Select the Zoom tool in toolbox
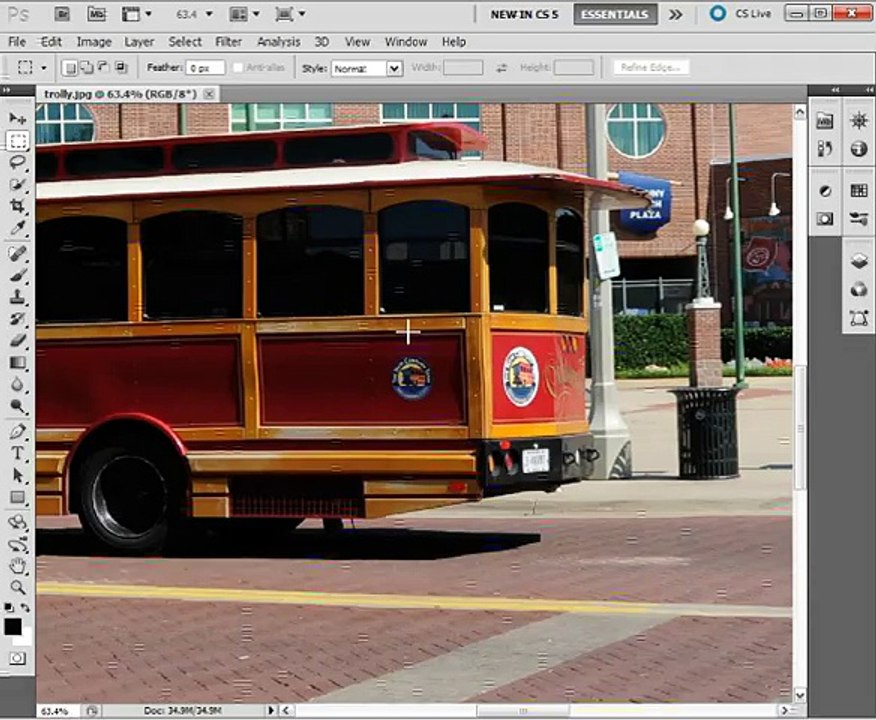 (17, 587)
